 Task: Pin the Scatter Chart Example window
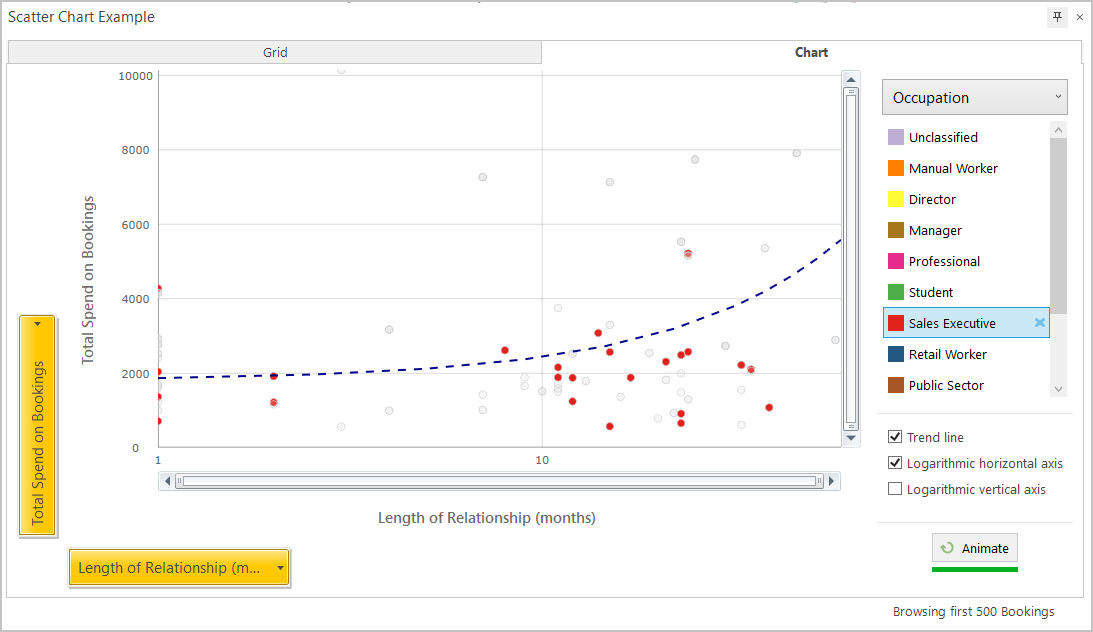pyautogui.click(x=1057, y=17)
